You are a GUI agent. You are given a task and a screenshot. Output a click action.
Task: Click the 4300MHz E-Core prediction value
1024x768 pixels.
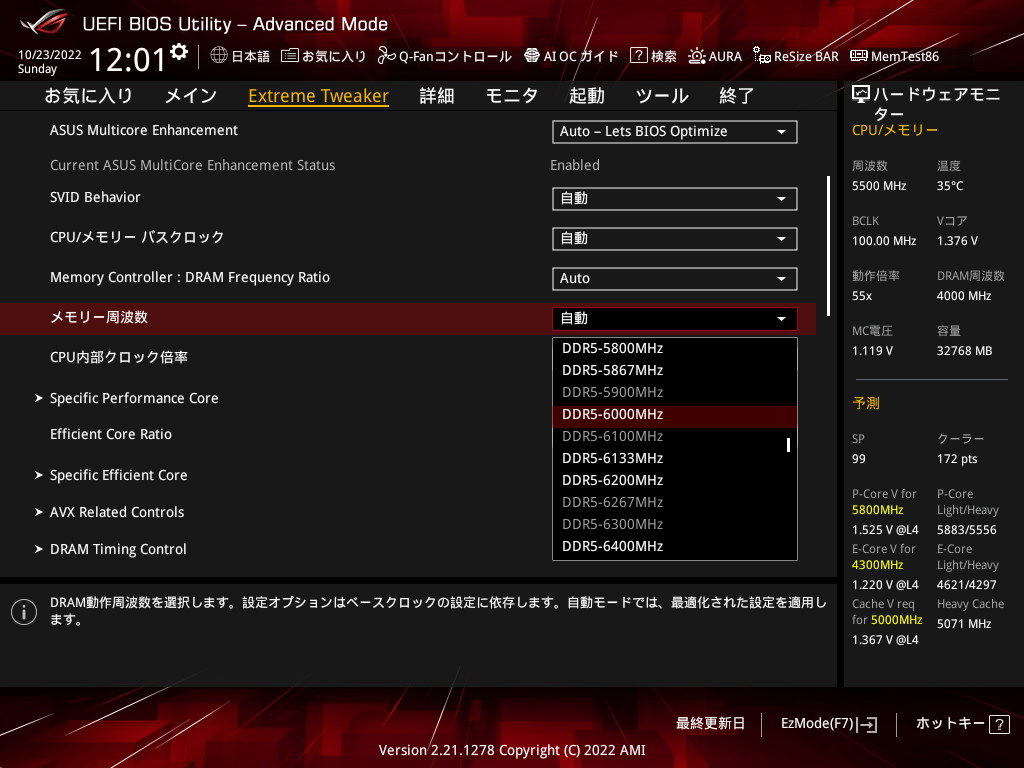click(877, 565)
